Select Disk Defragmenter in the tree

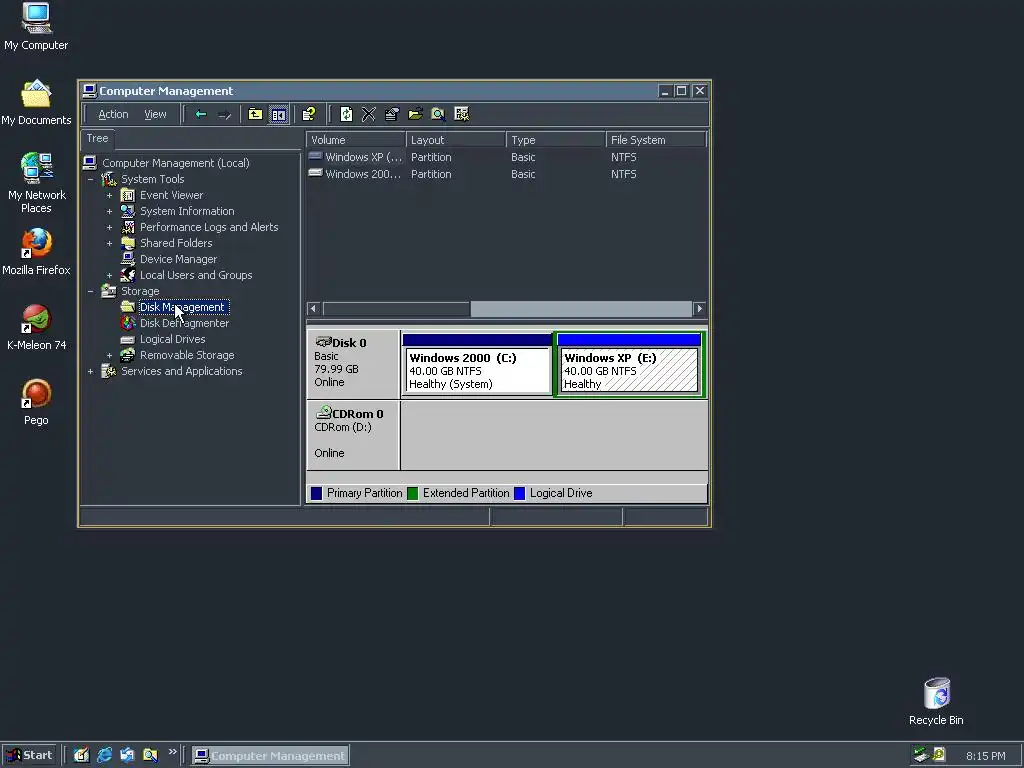tap(184, 323)
